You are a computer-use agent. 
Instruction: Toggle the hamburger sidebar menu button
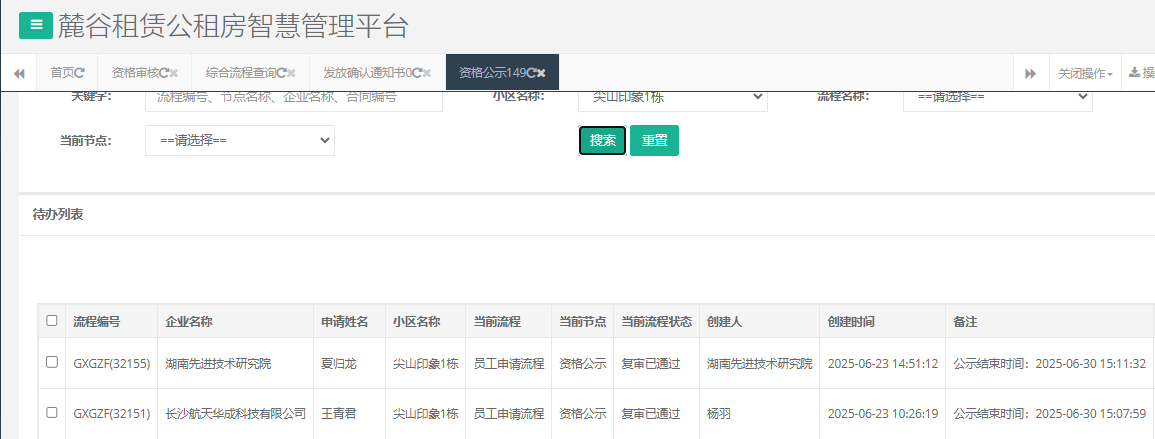point(36,25)
